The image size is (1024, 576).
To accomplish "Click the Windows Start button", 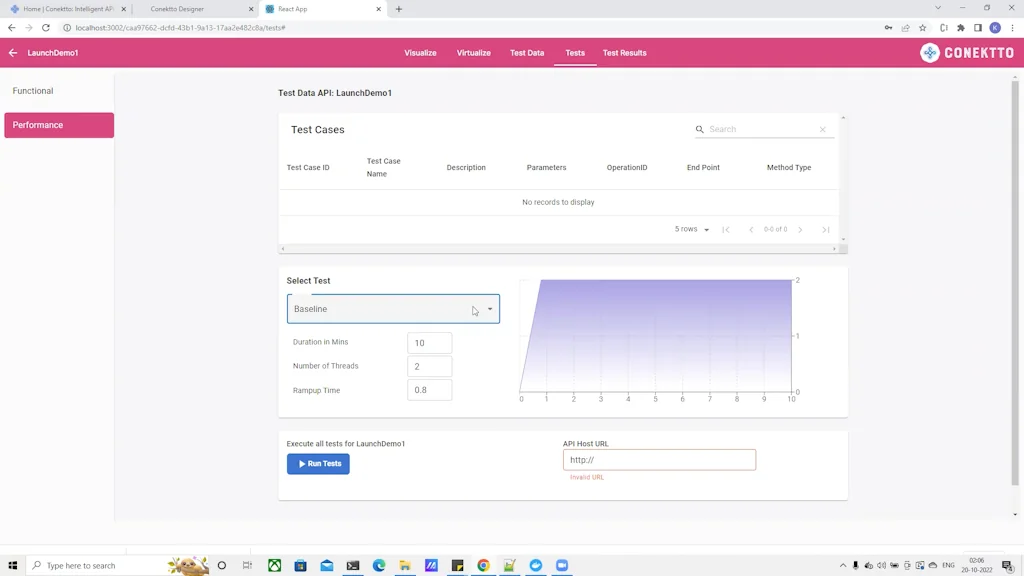I will (x=12, y=565).
